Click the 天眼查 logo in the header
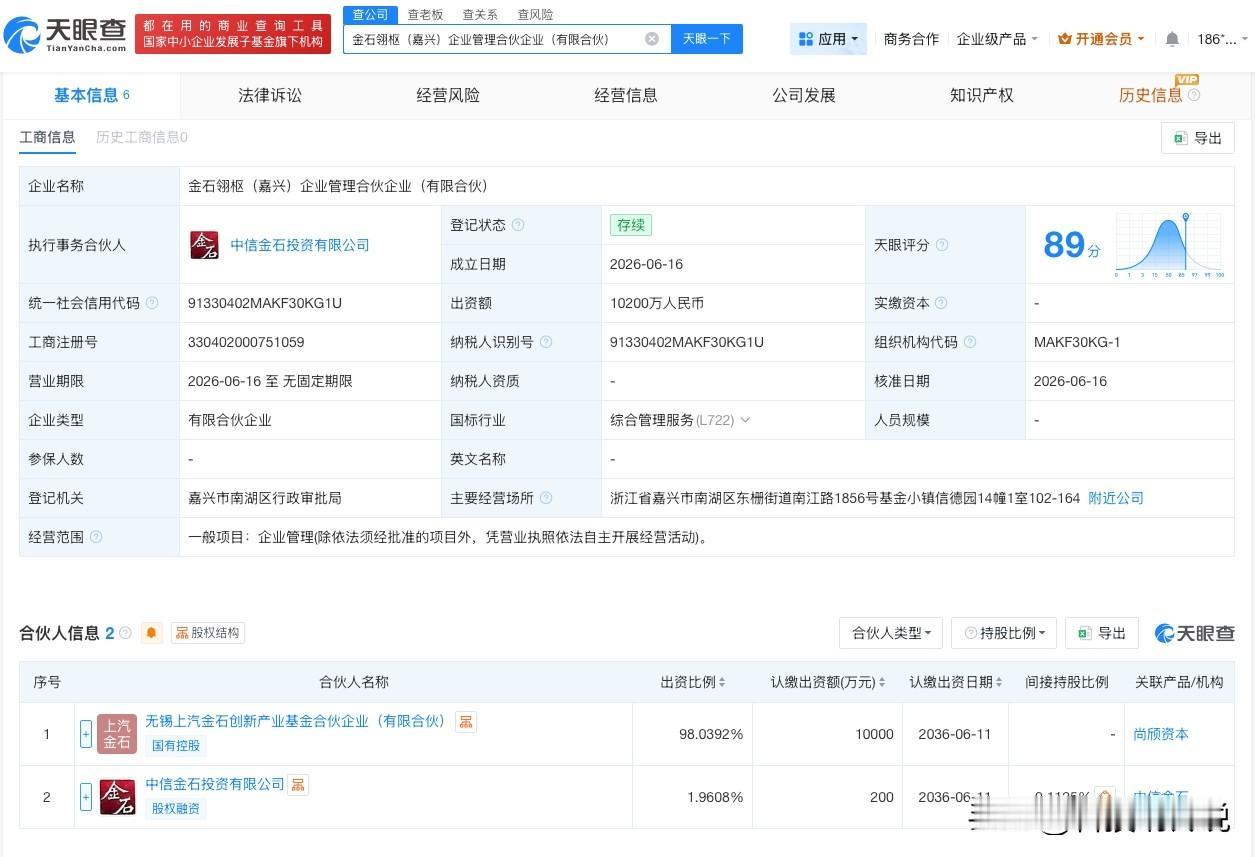Image resolution: width=1255 pixels, height=857 pixels. pos(65,35)
